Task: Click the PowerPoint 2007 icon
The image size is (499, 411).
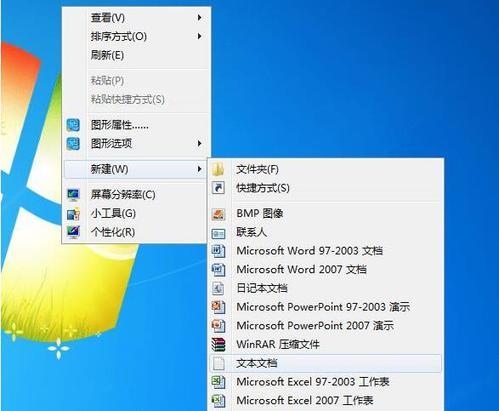Action: point(218,325)
